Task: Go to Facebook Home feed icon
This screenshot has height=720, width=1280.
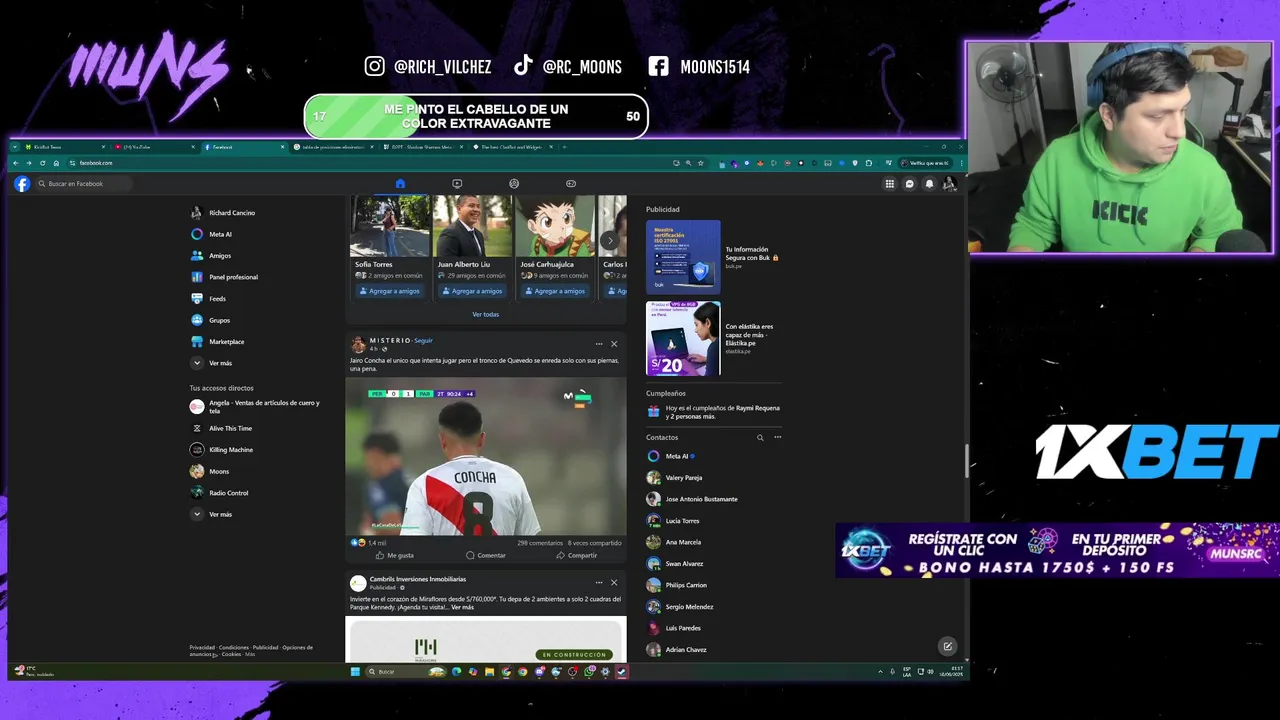Action: [400, 184]
